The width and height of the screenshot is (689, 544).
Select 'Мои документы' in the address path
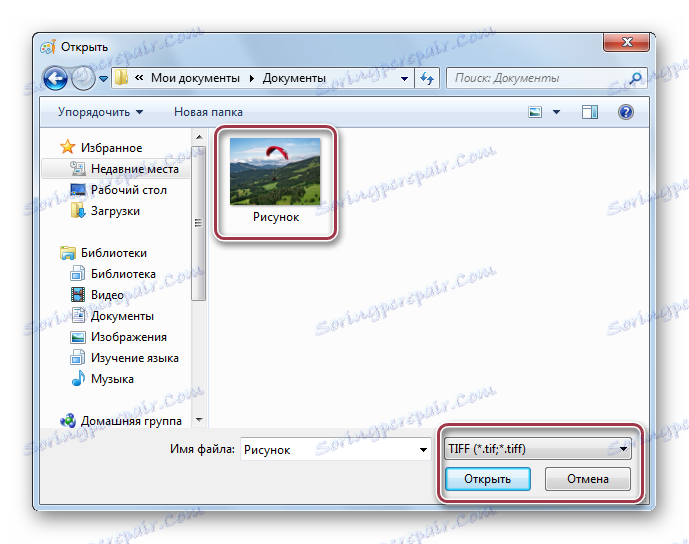coord(195,78)
